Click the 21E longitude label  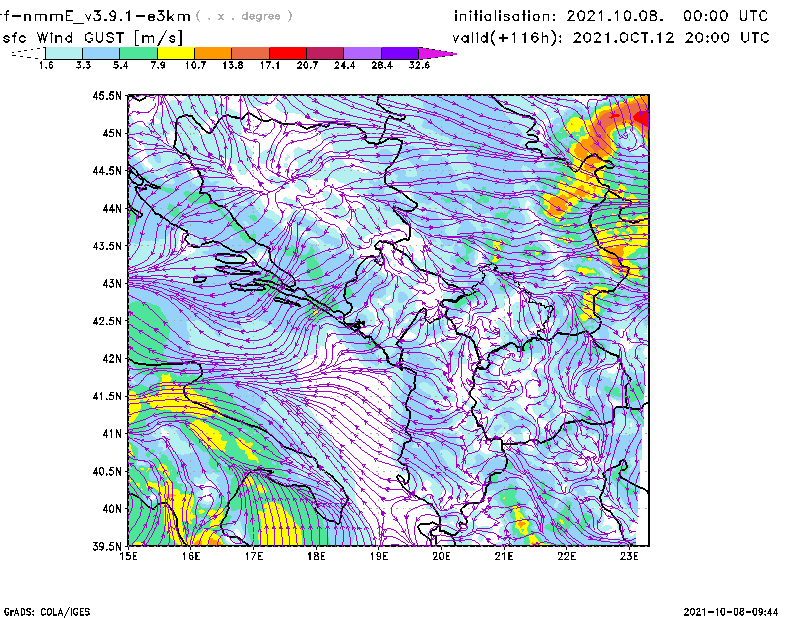click(504, 556)
